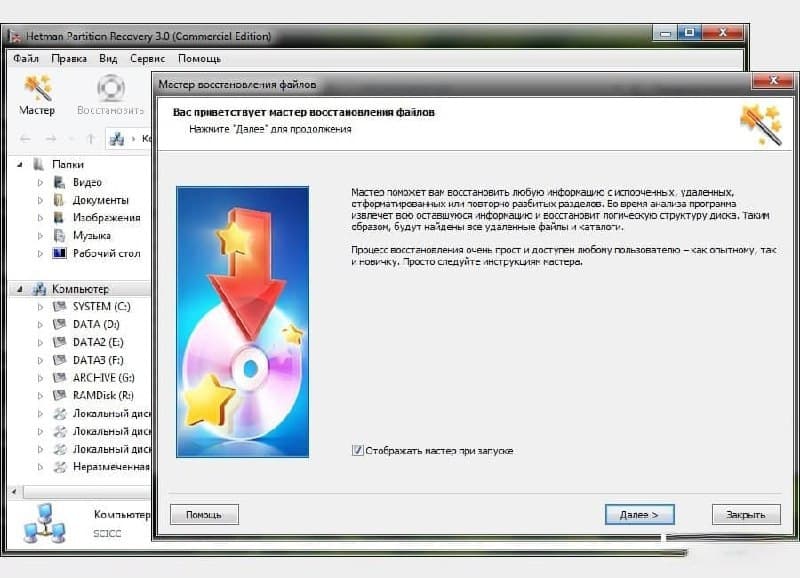Click the magic wand icon in wizard header
The width and height of the screenshot is (800, 578).
(x=761, y=124)
